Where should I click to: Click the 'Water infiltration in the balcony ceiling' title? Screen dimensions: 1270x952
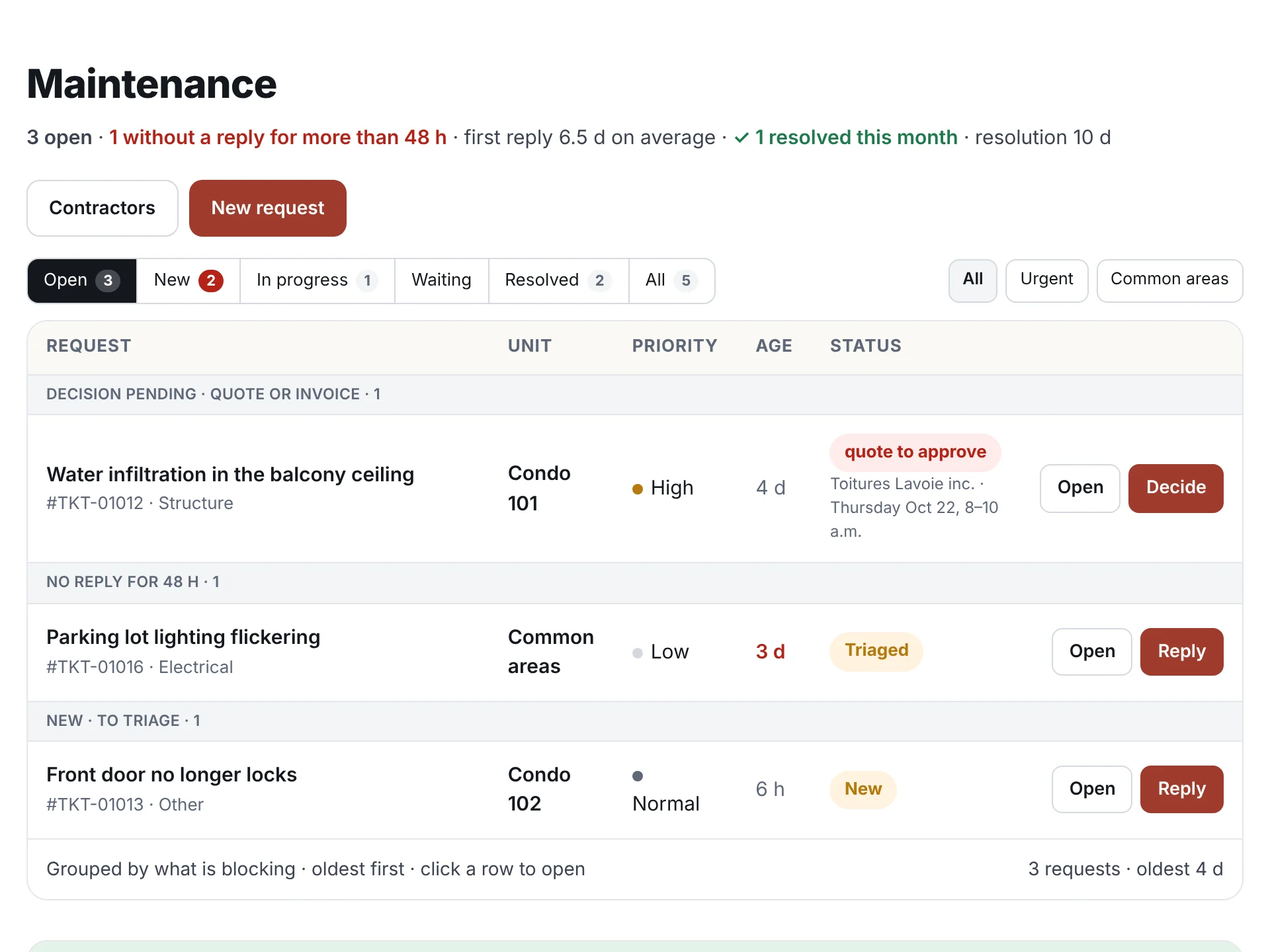click(230, 475)
